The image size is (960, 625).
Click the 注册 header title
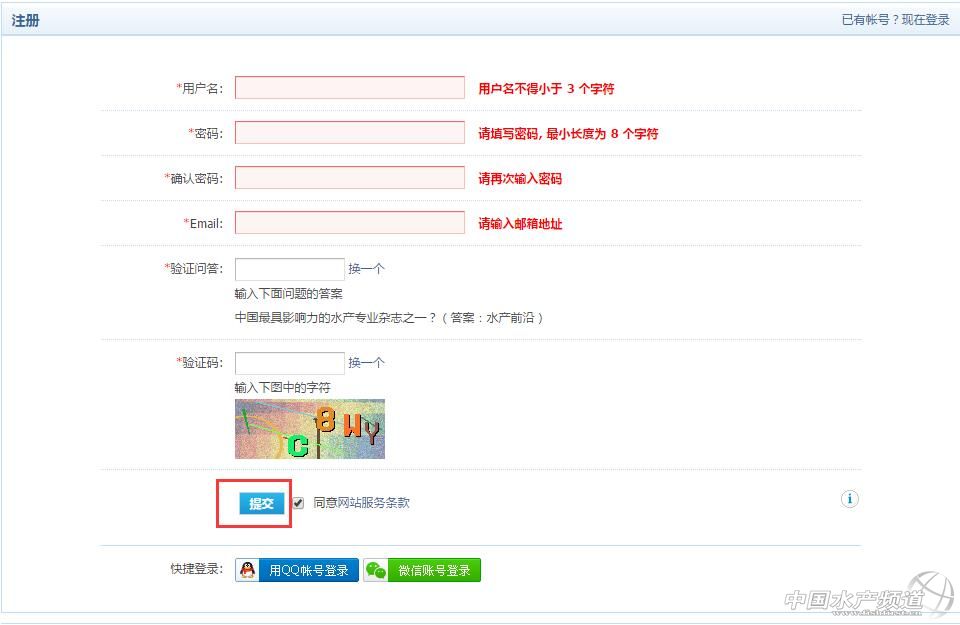coord(25,20)
